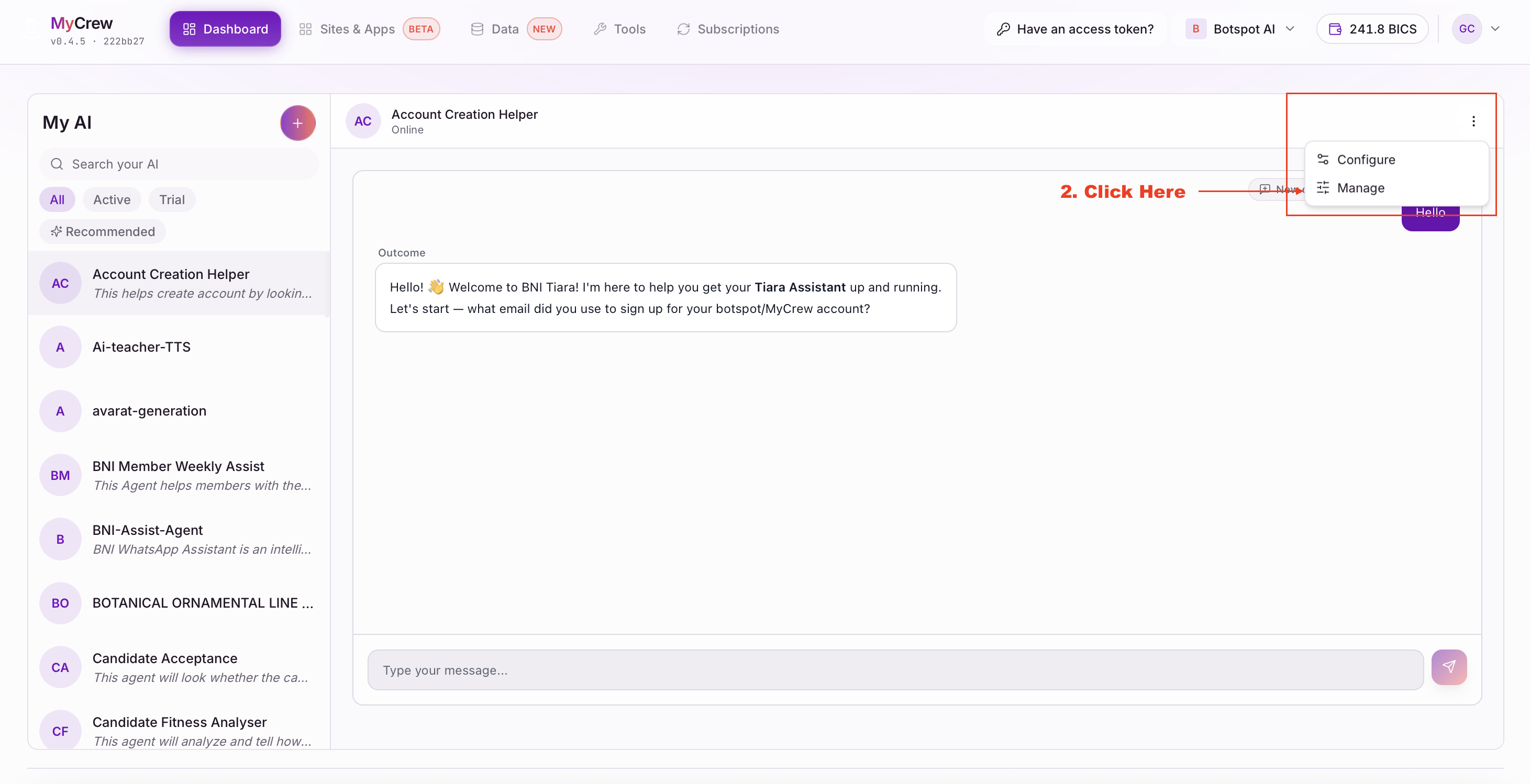Go to Sites & Apps

369,28
